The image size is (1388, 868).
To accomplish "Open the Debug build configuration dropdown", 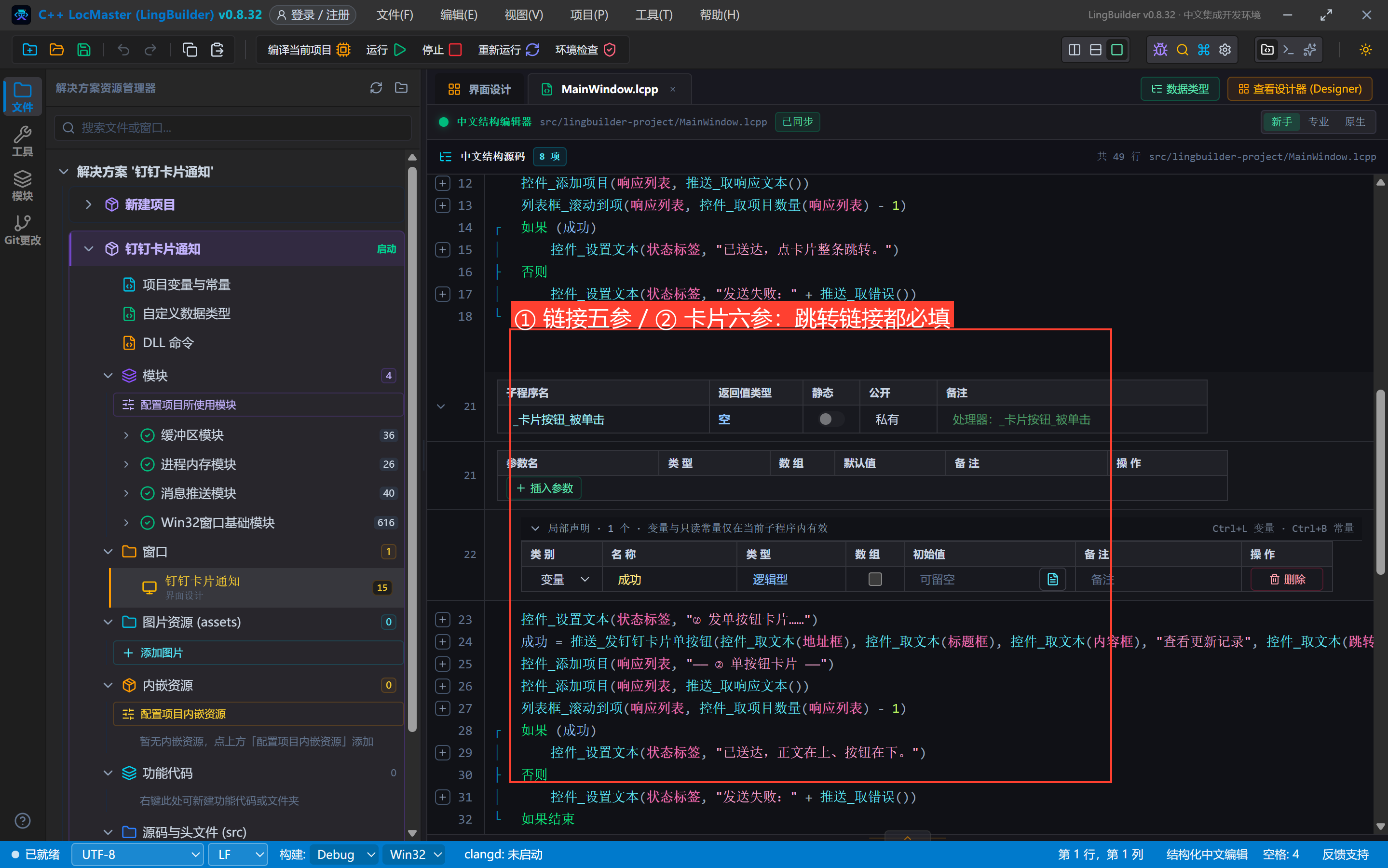I will (344, 854).
